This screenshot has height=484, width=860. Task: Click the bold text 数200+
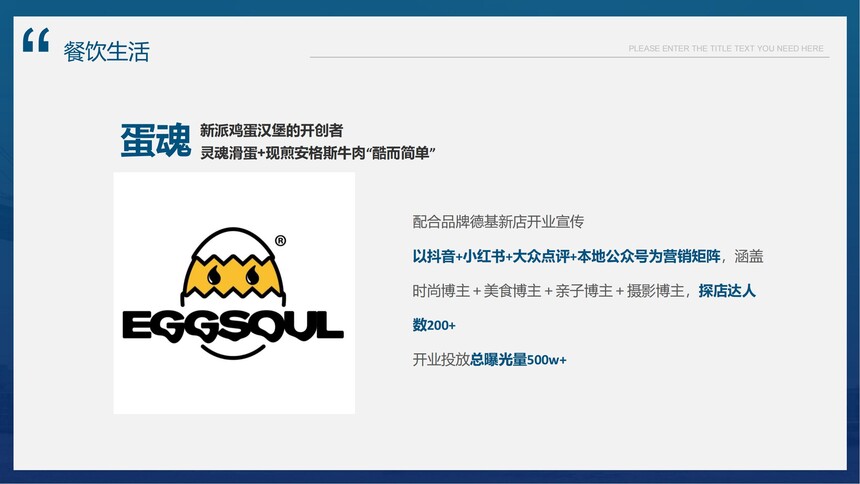(x=434, y=325)
